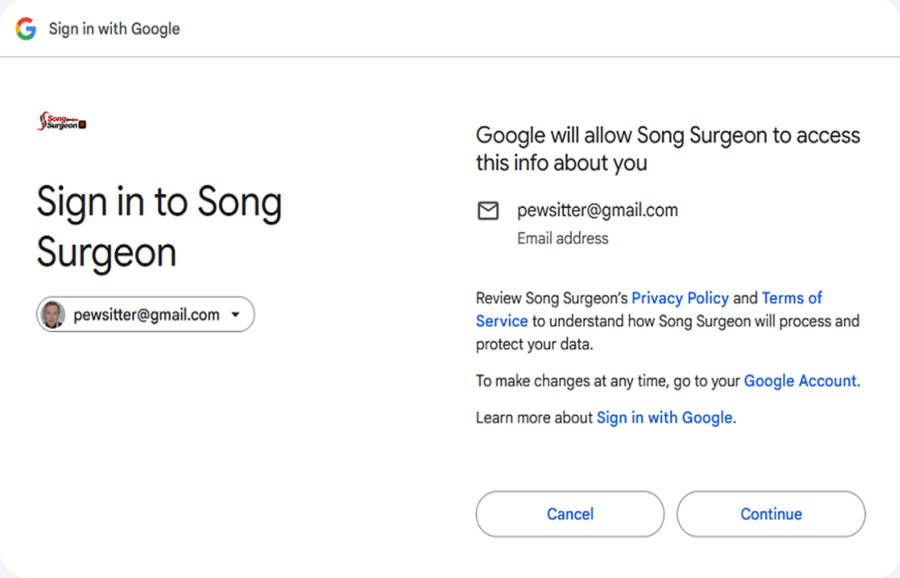
Task: Click the 'Email address' caption label
Action: 562,239
